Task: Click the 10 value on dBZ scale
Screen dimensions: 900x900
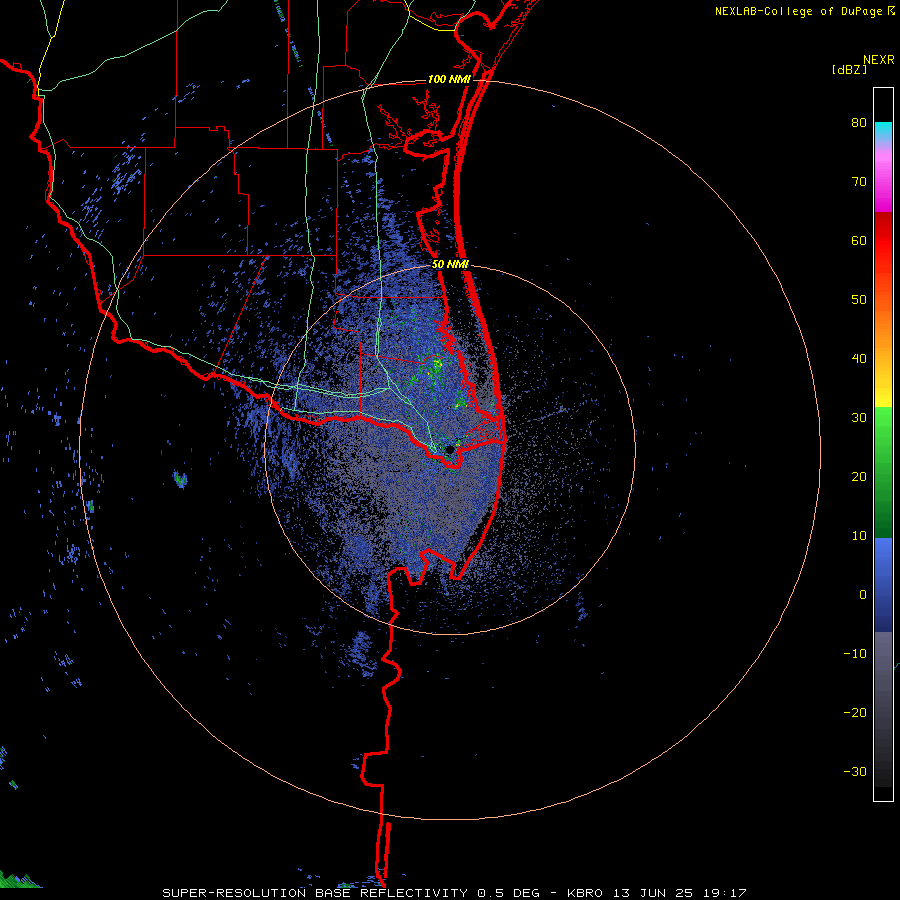Action: 859,536
